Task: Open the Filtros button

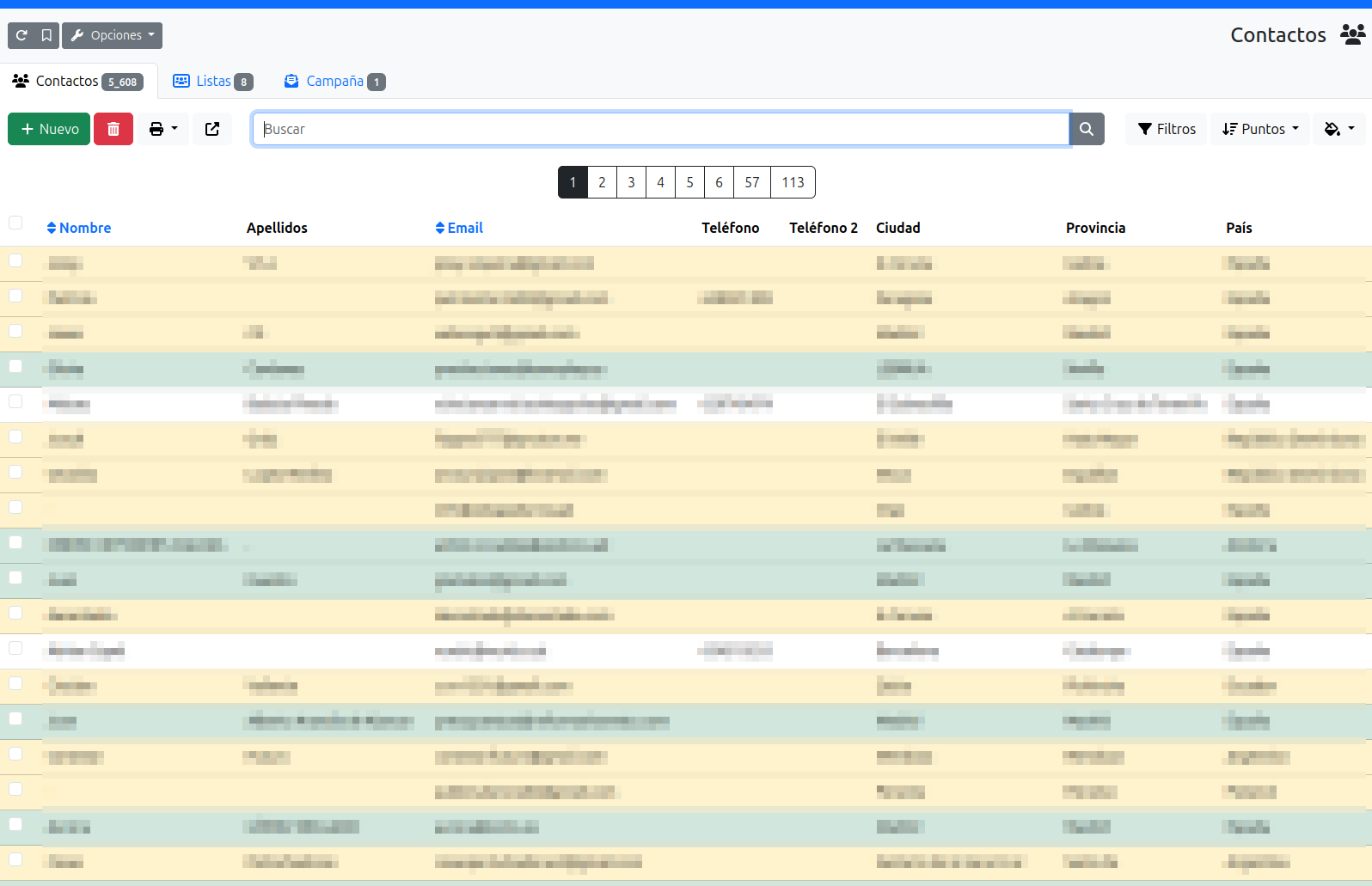Action: coord(1167,129)
